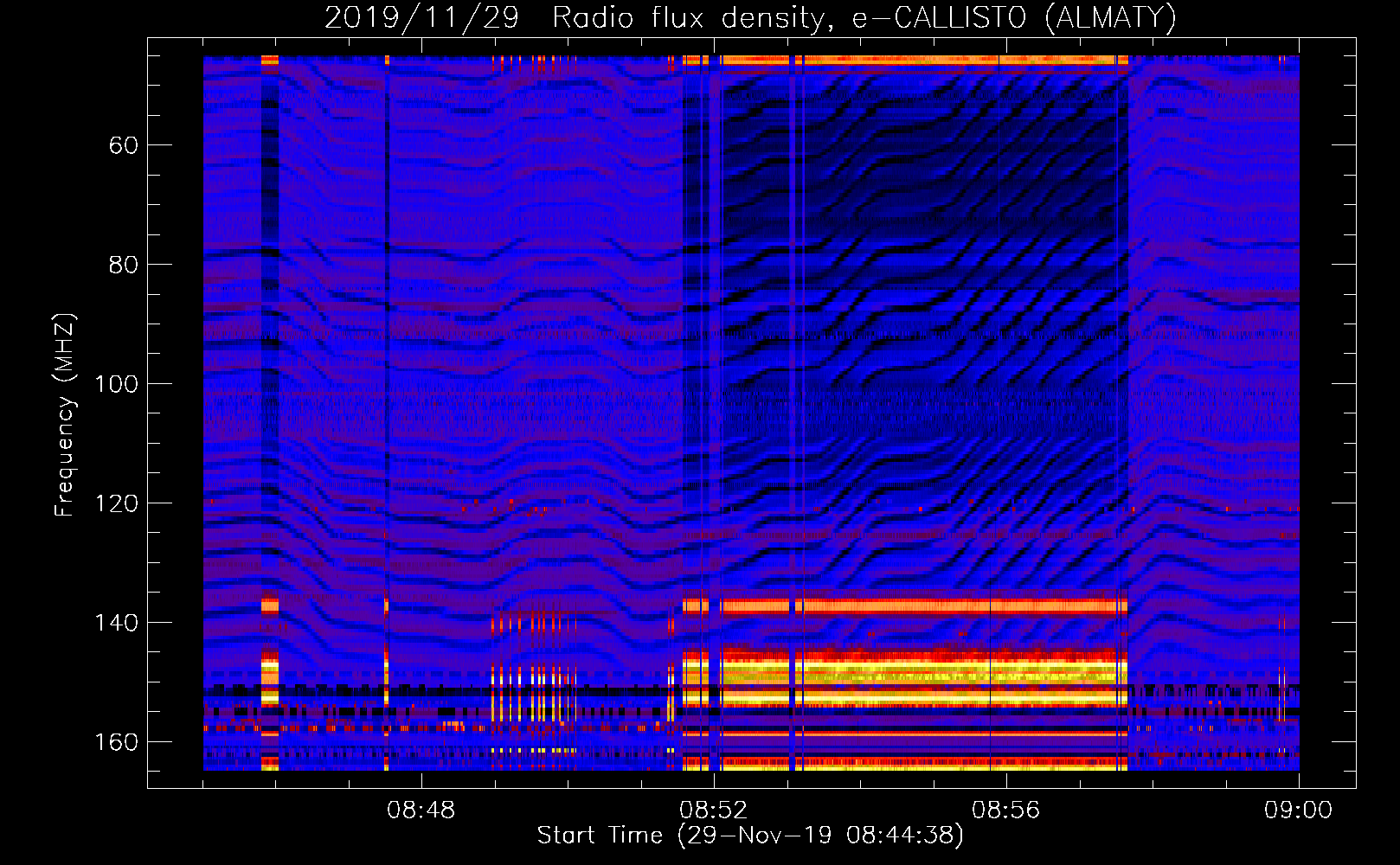
Task: Click the 120 frequency tick label
Action: [117, 503]
